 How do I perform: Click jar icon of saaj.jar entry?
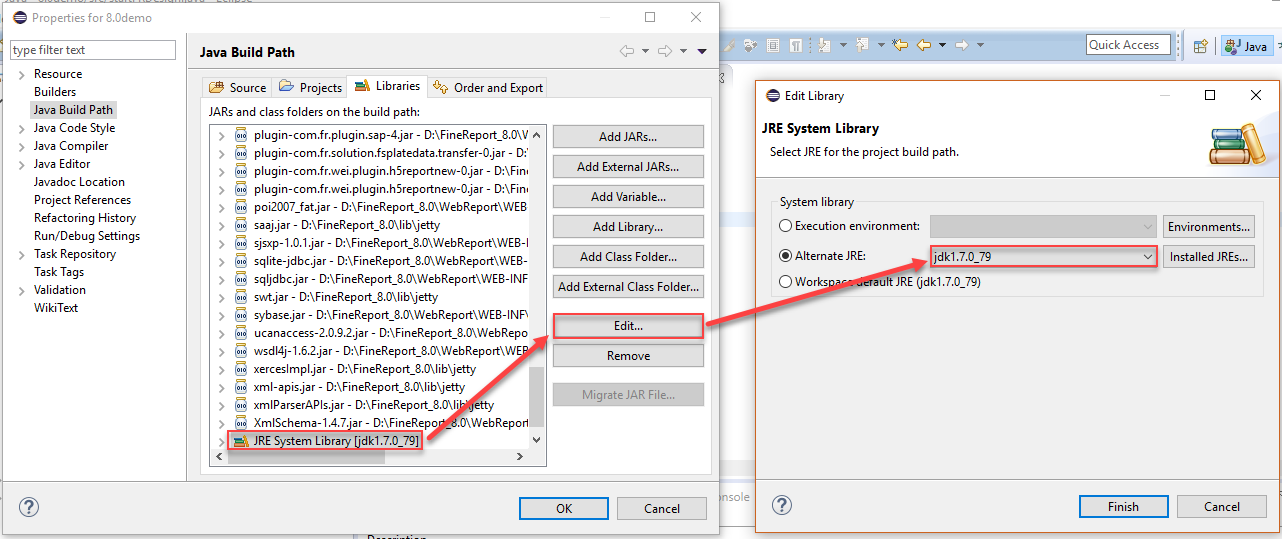click(240, 225)
